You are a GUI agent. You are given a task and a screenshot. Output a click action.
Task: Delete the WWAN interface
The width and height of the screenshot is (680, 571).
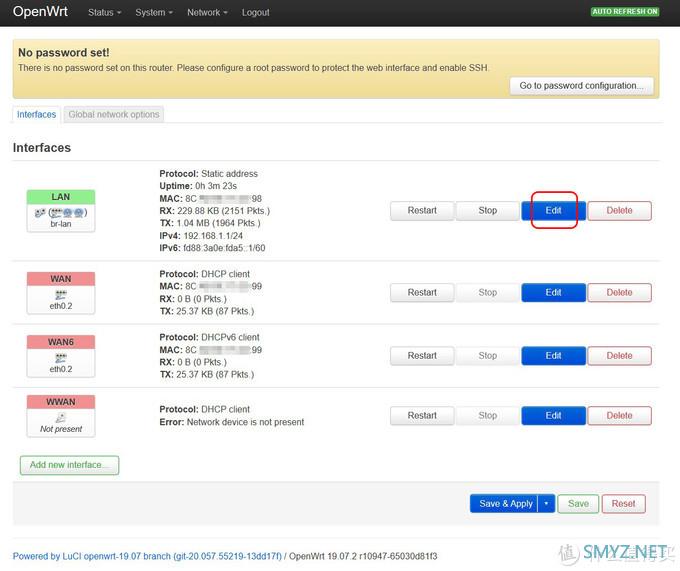619,416
